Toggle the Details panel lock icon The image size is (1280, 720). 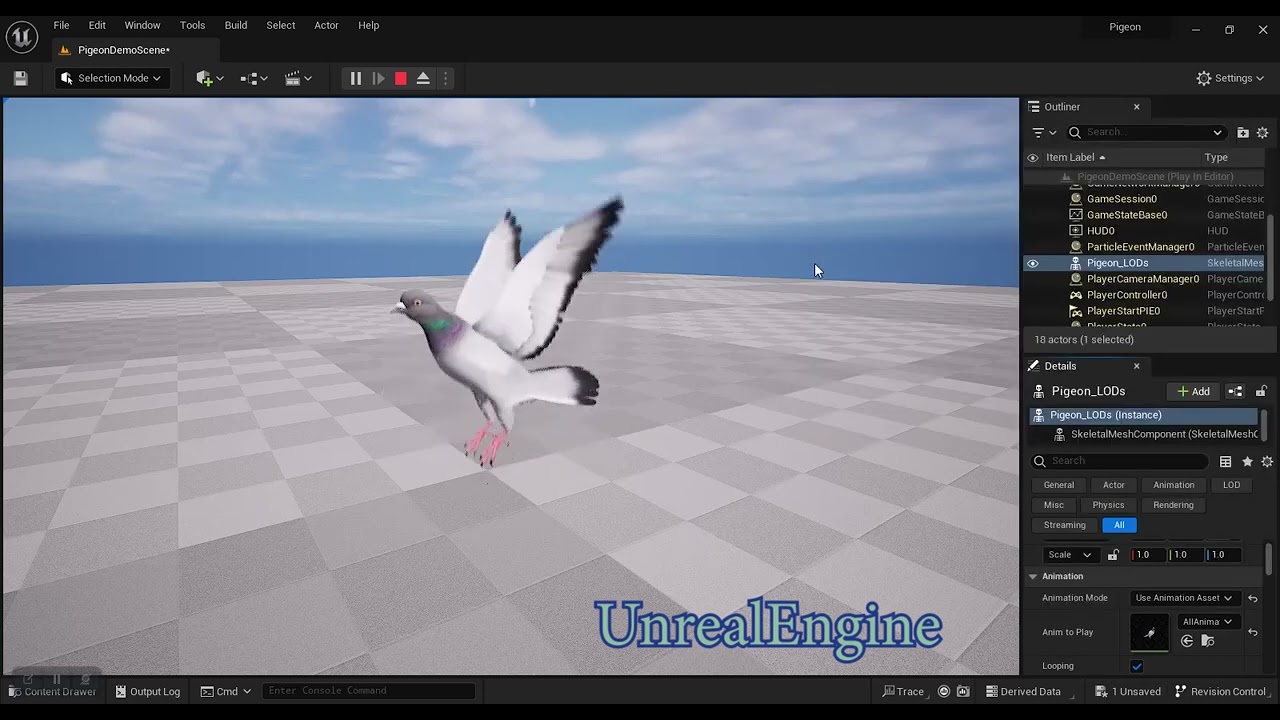point(1262,391)
